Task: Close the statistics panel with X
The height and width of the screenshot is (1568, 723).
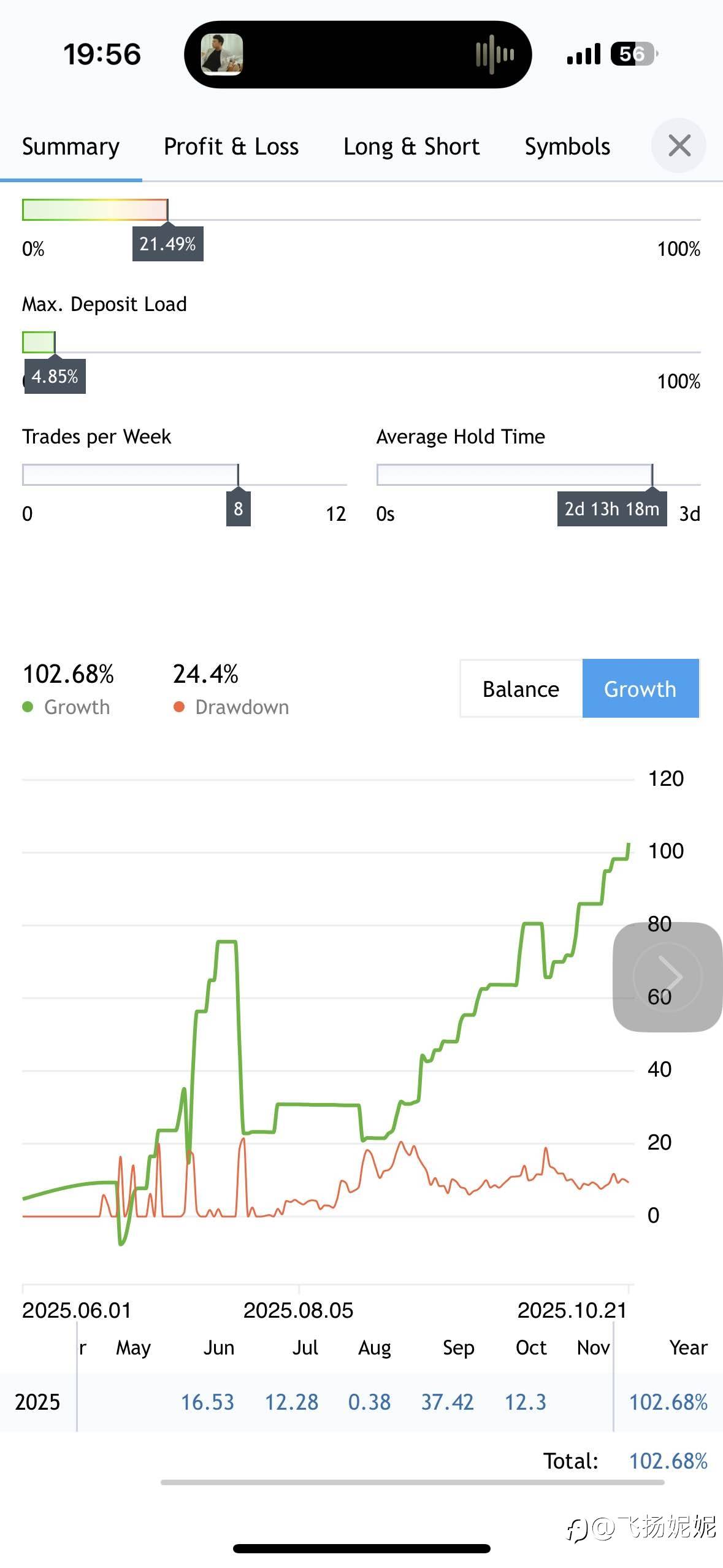Action: pyautogui.click(x=679, y=146)
